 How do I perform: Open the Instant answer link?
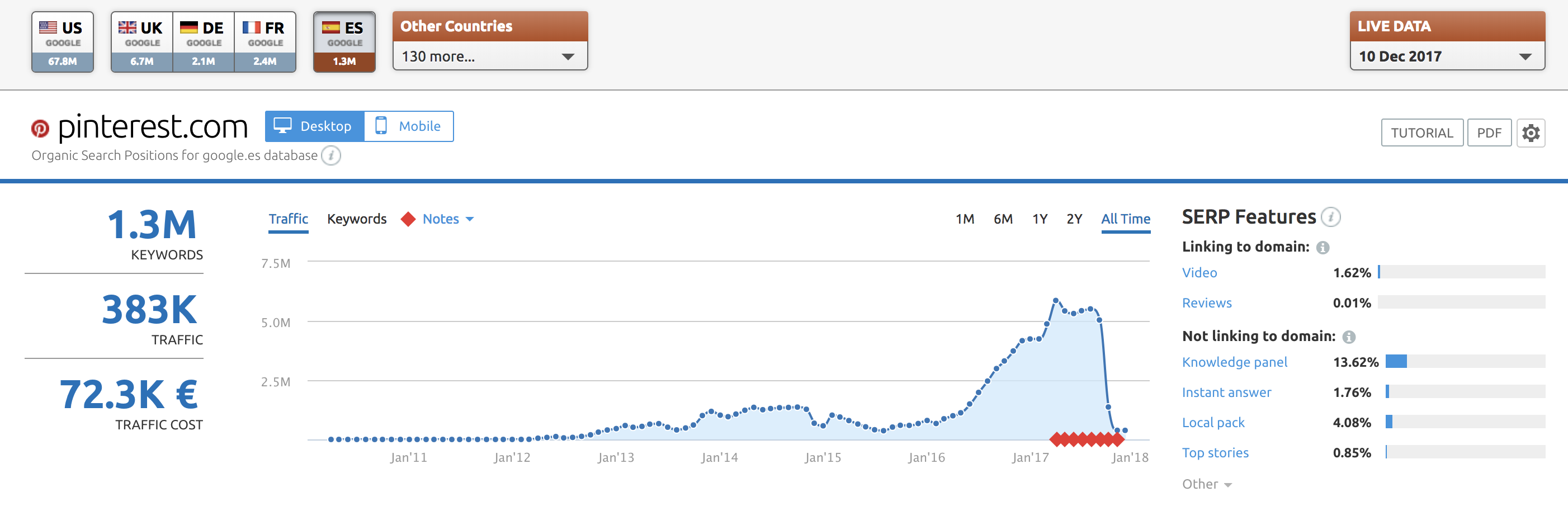tap(1226, 392)
